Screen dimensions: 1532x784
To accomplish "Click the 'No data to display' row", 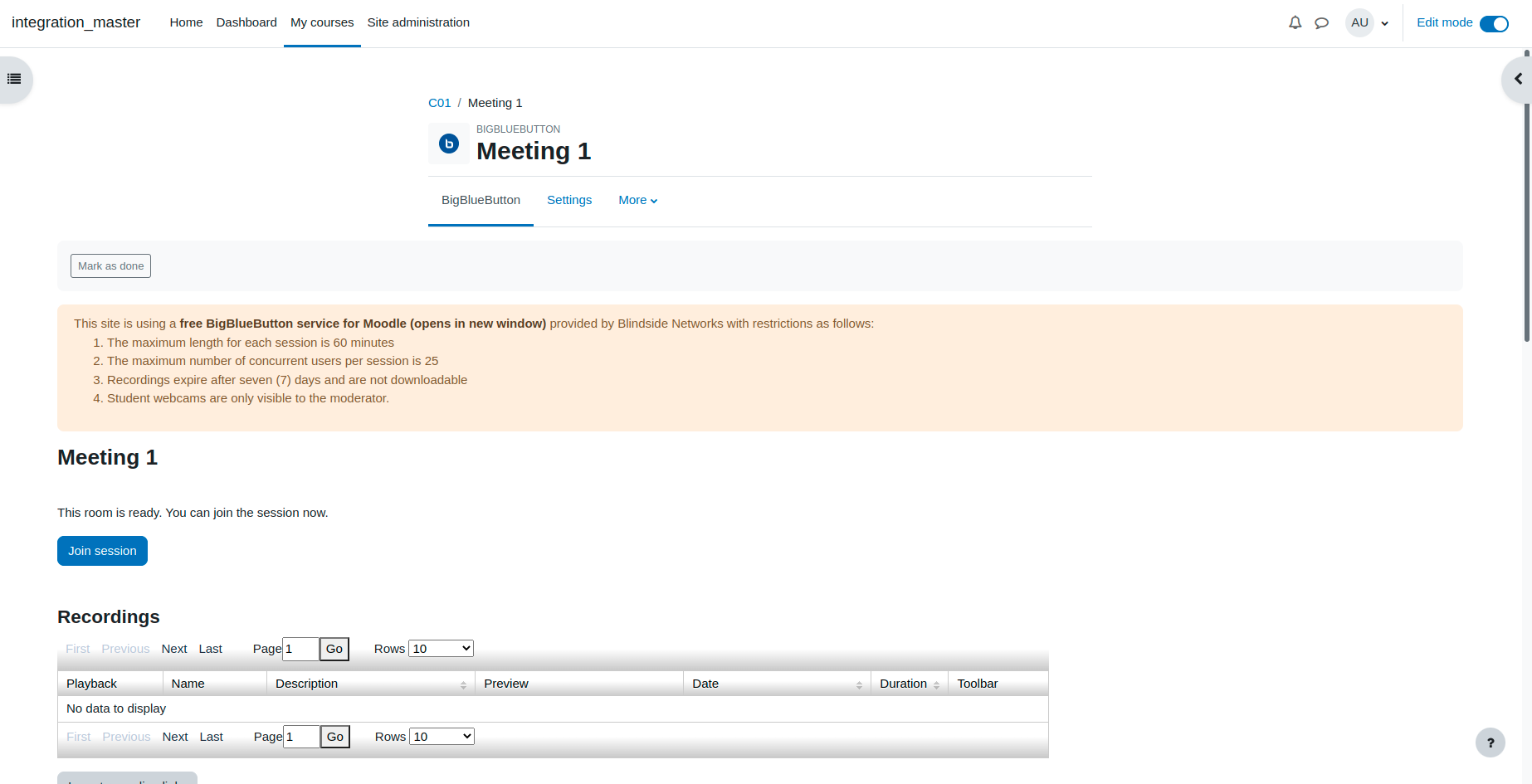I will (x=553, y=709).
